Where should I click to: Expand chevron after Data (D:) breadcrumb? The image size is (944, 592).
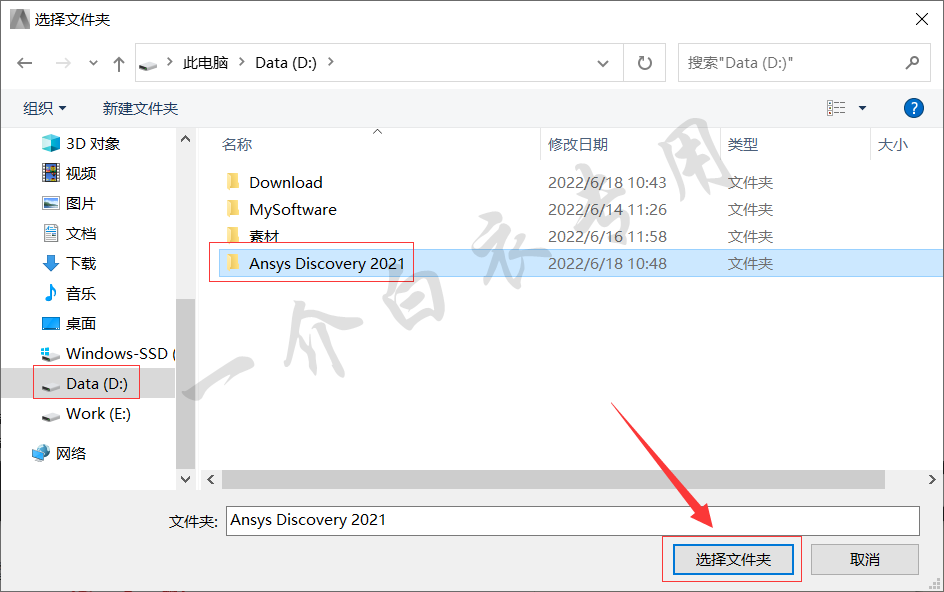coord(331,62)
